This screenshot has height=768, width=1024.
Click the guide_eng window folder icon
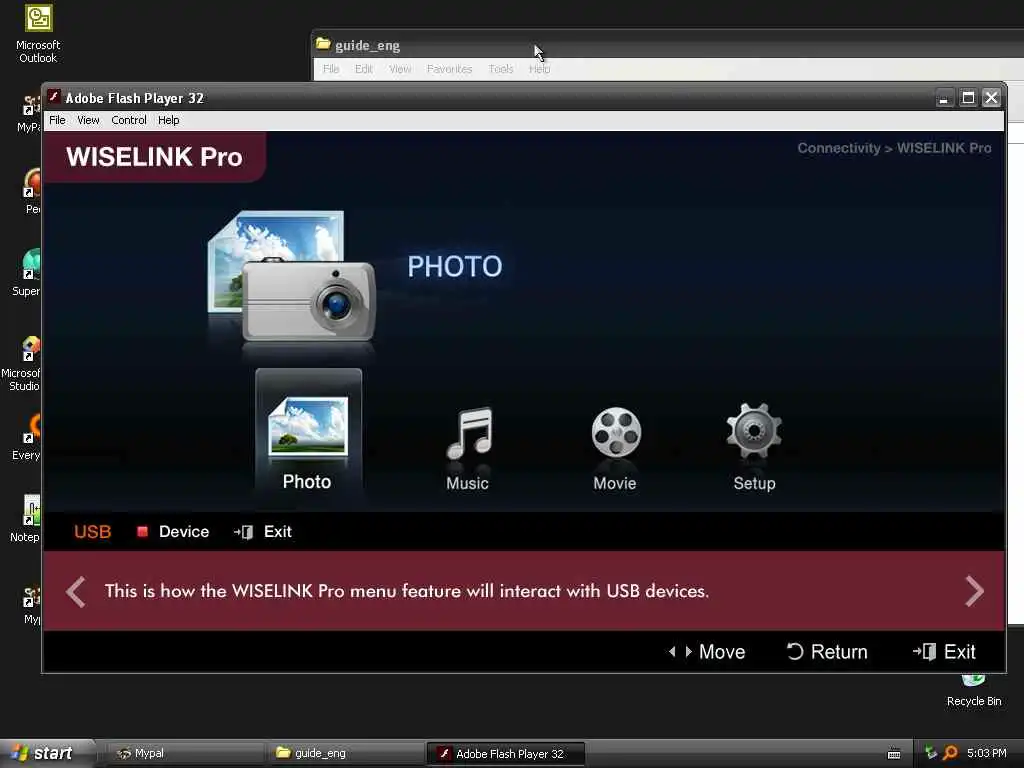coord(323,44)
